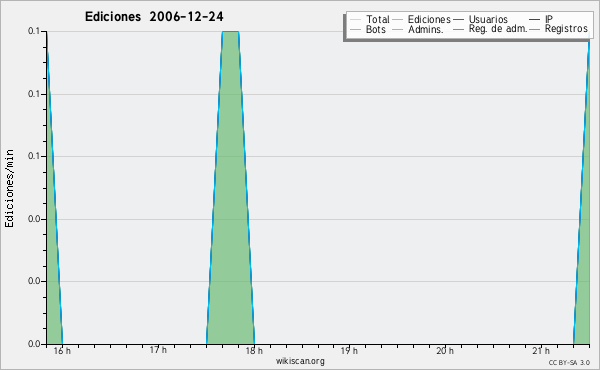The width and height of the screenshot is (600, 370).
Task: Click the Ediciones legend entry
Action: [x=422, y=19]
